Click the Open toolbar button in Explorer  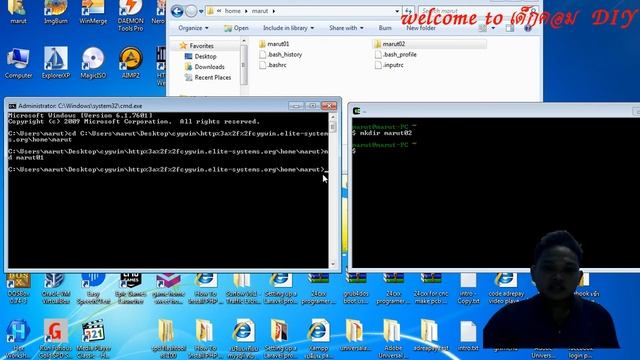point(236,28)
